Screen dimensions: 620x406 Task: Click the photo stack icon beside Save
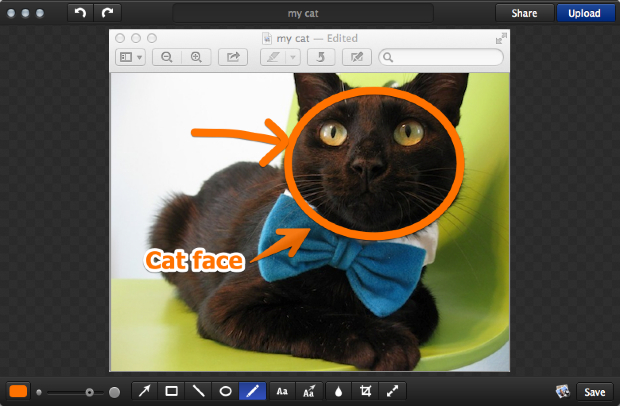pos(563,391)
